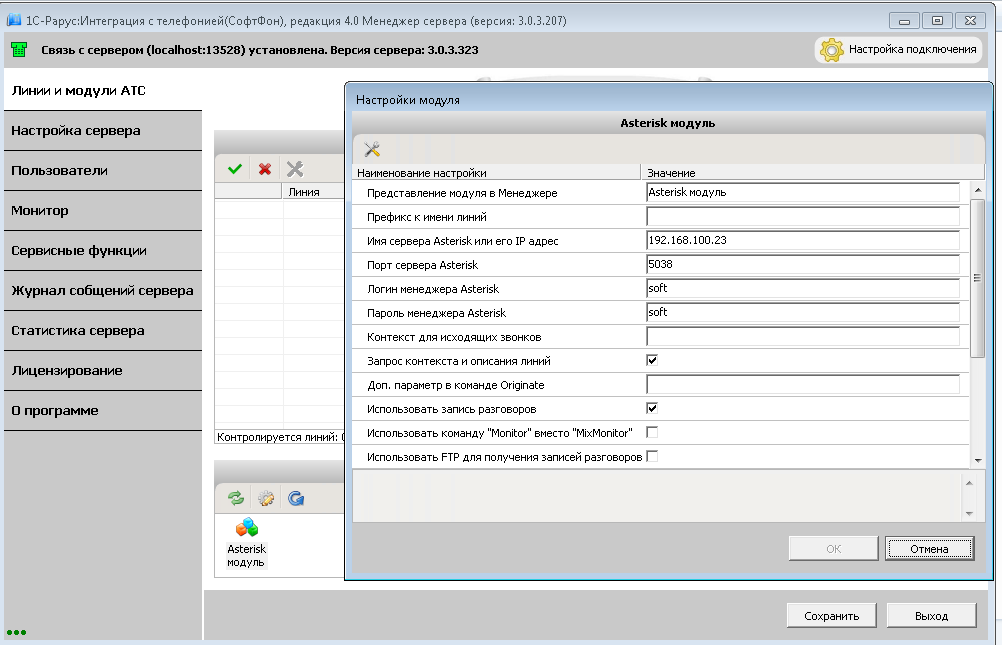1002x645 pixels.
Task: Click Пароль менеджера Asterisk field
Action: [803, 313]
